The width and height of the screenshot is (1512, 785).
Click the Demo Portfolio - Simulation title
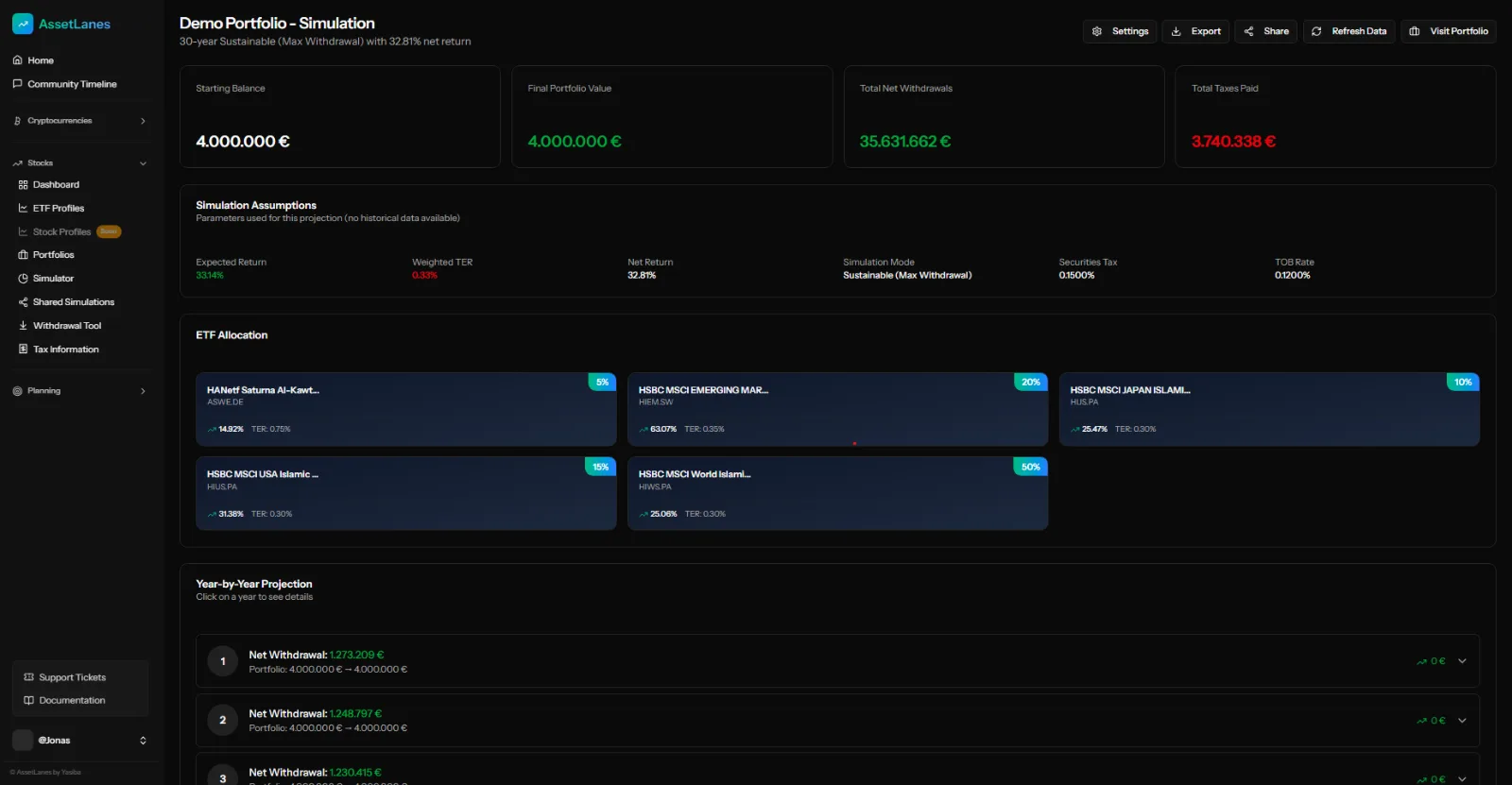pyautogui.click(x=277, y=24)
